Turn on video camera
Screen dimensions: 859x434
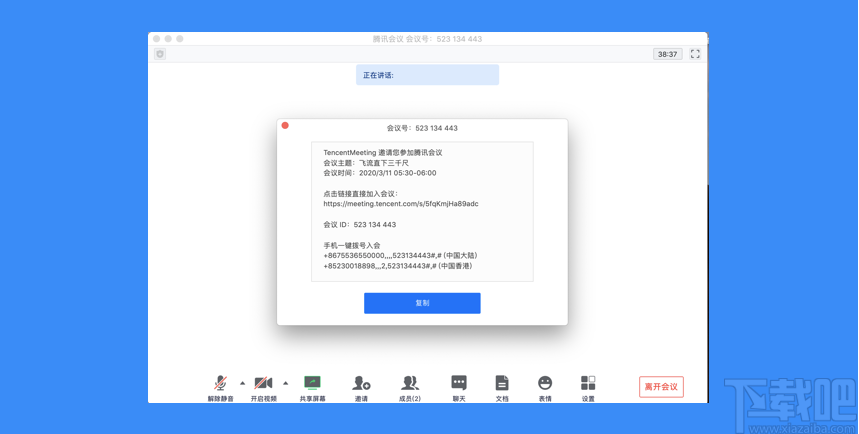click(x=264, y=388)
